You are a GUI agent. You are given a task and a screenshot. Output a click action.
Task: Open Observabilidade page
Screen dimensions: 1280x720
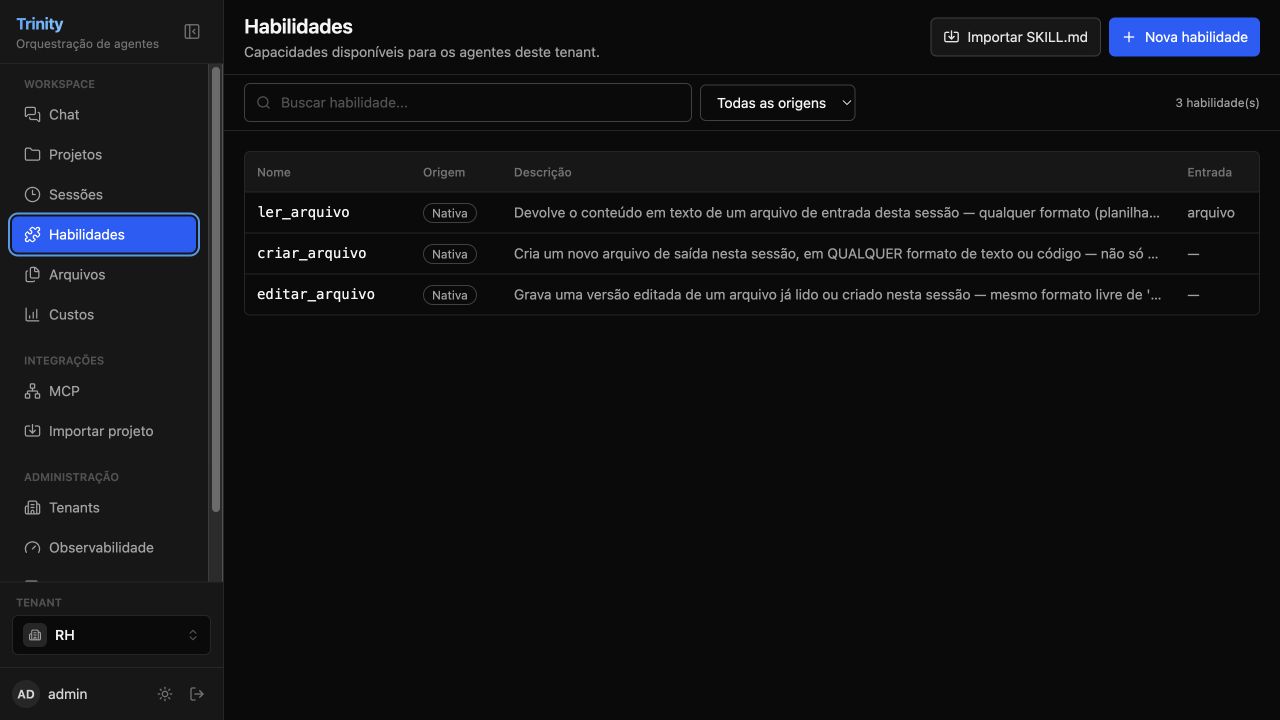tap(104, 547)
